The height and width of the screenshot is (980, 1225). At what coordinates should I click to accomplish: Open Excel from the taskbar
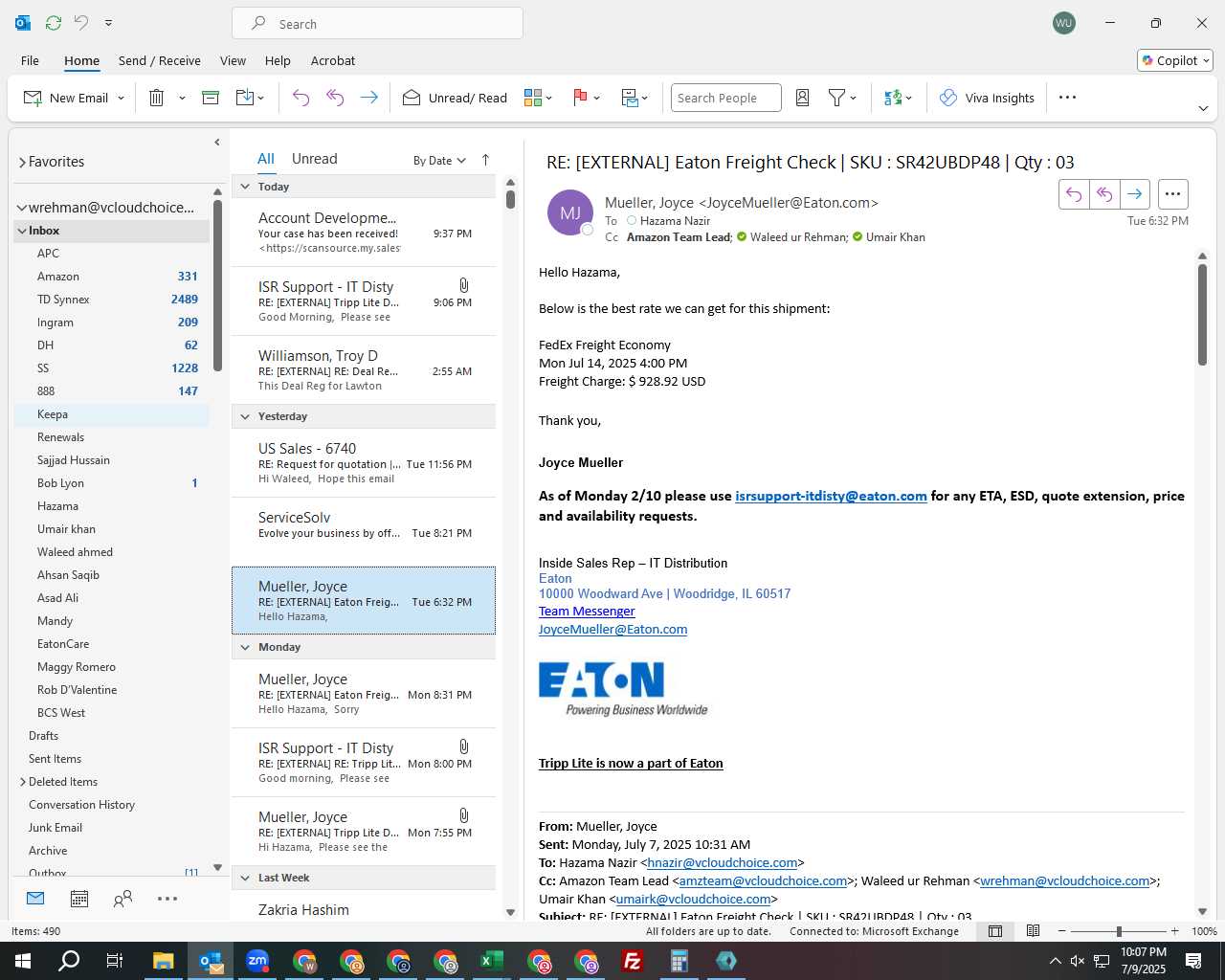click(492, 961)
